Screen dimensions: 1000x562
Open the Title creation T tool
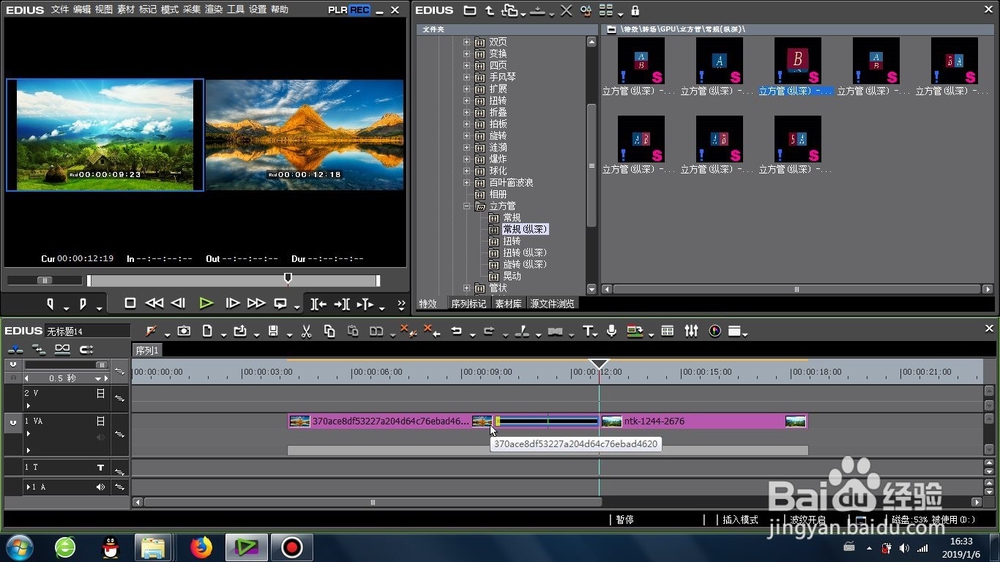(587, 330)
